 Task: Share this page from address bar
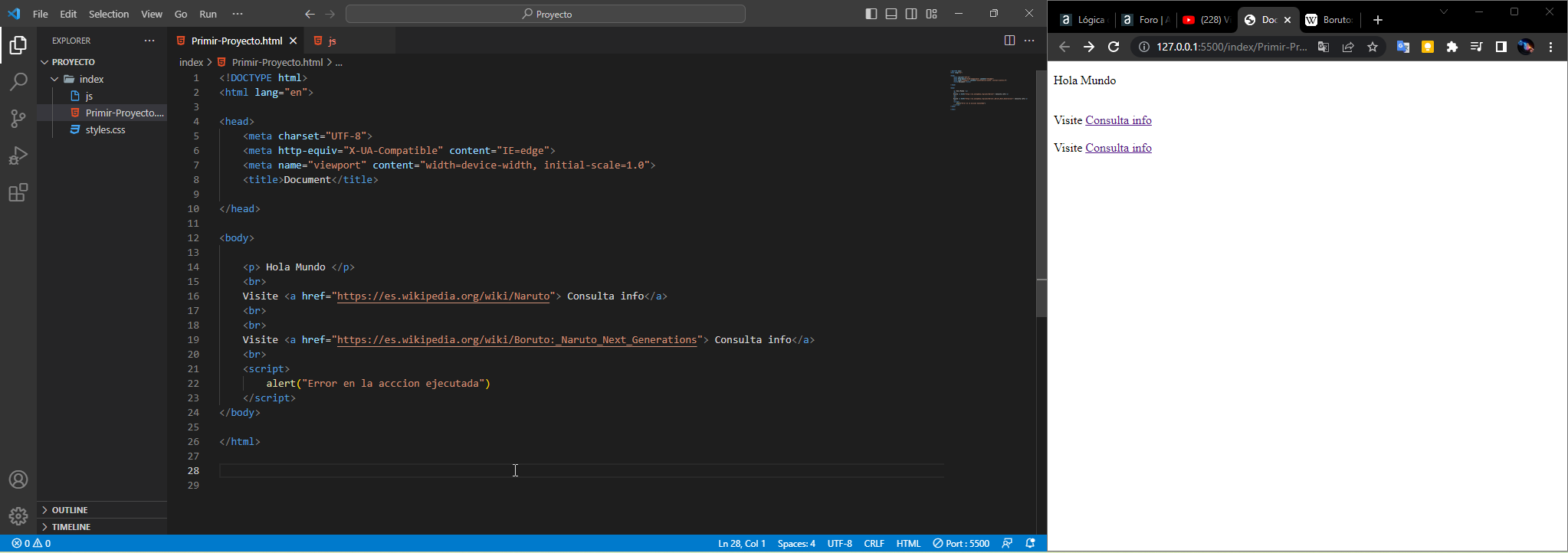[1348, 47]
